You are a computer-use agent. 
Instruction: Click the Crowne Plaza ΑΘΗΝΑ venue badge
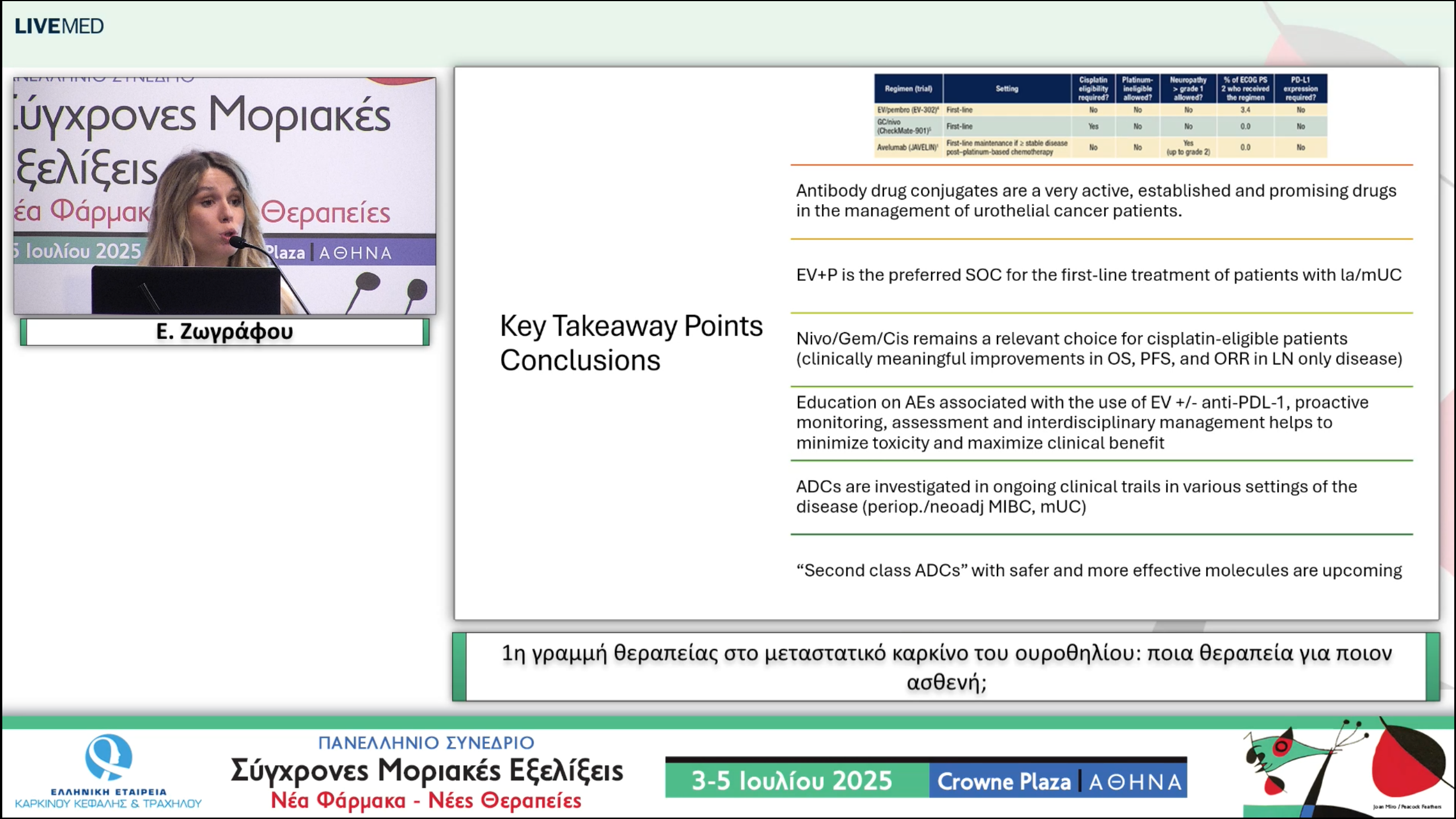1059,781
